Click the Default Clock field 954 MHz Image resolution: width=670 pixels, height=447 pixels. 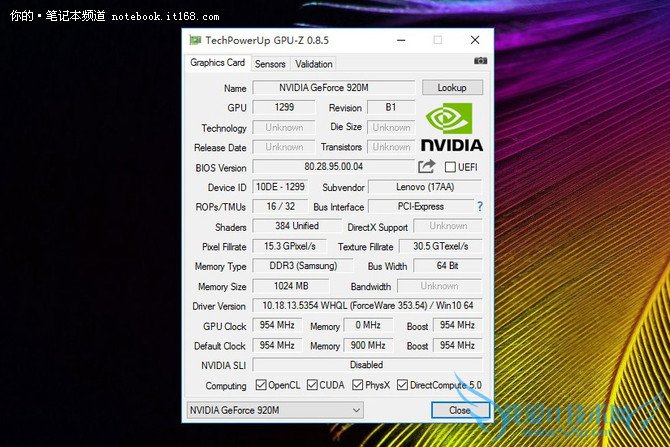click(x=277, y=345)
